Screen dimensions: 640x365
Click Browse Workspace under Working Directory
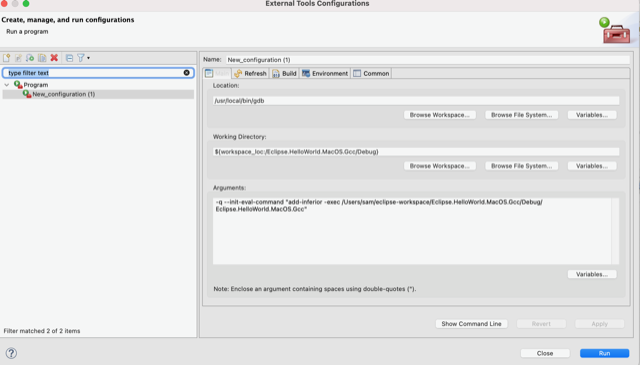440,166
